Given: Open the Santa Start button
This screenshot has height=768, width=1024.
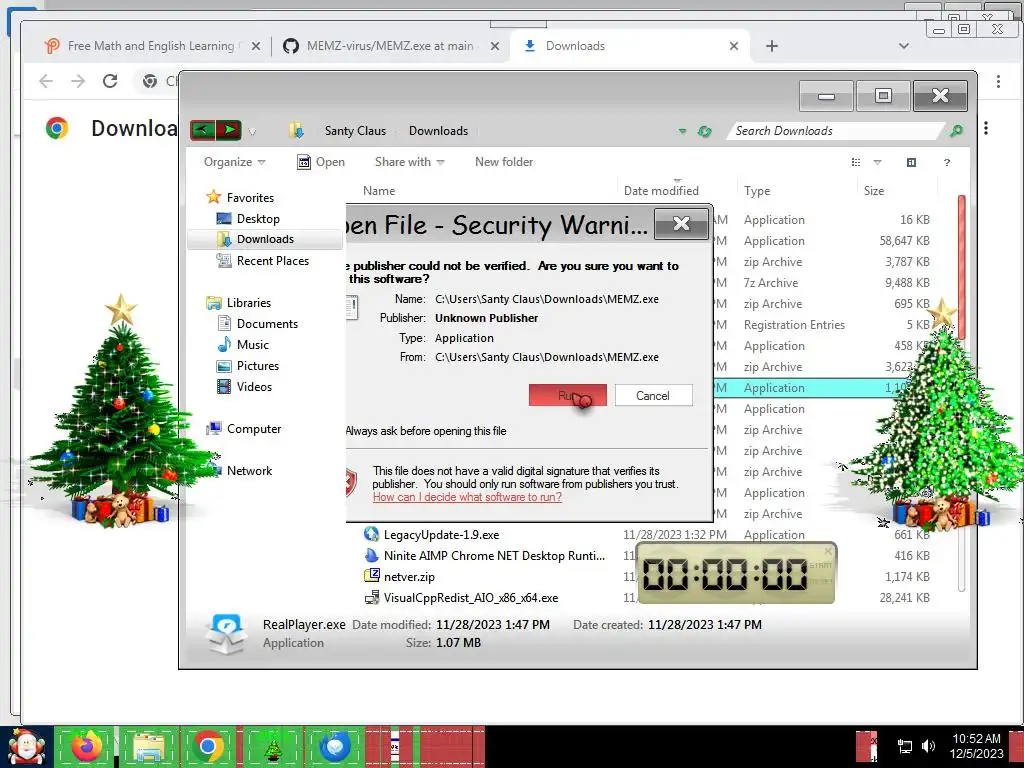Looking at the screenshot, I should pyautogui.click(x=26, y=746).
